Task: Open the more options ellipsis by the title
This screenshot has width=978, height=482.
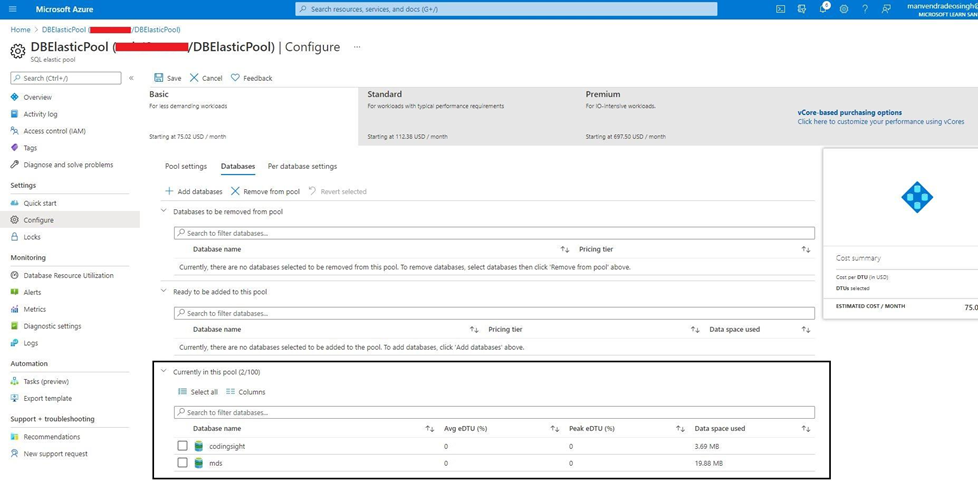Action: click(357, 47)
